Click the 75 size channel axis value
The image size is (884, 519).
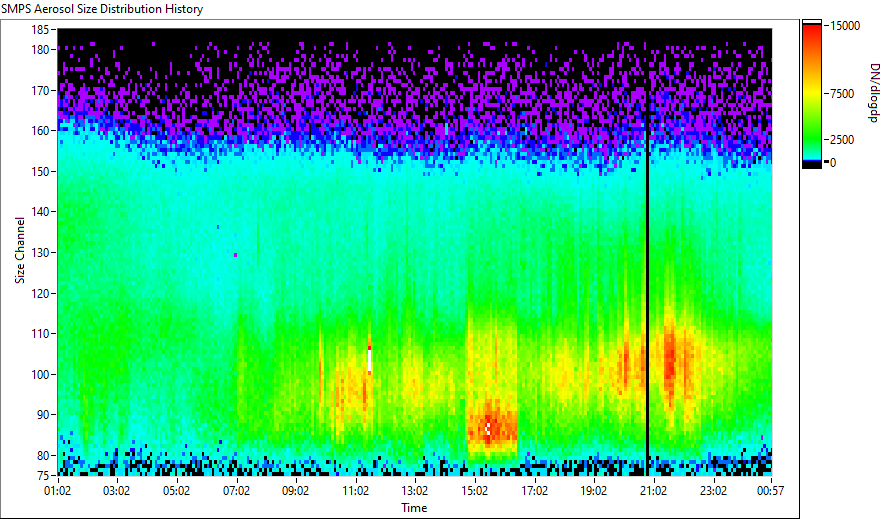click(43, 476)
